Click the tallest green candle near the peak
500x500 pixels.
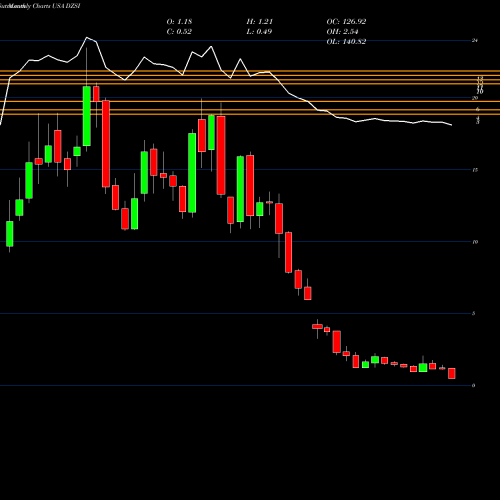(87, 116)
